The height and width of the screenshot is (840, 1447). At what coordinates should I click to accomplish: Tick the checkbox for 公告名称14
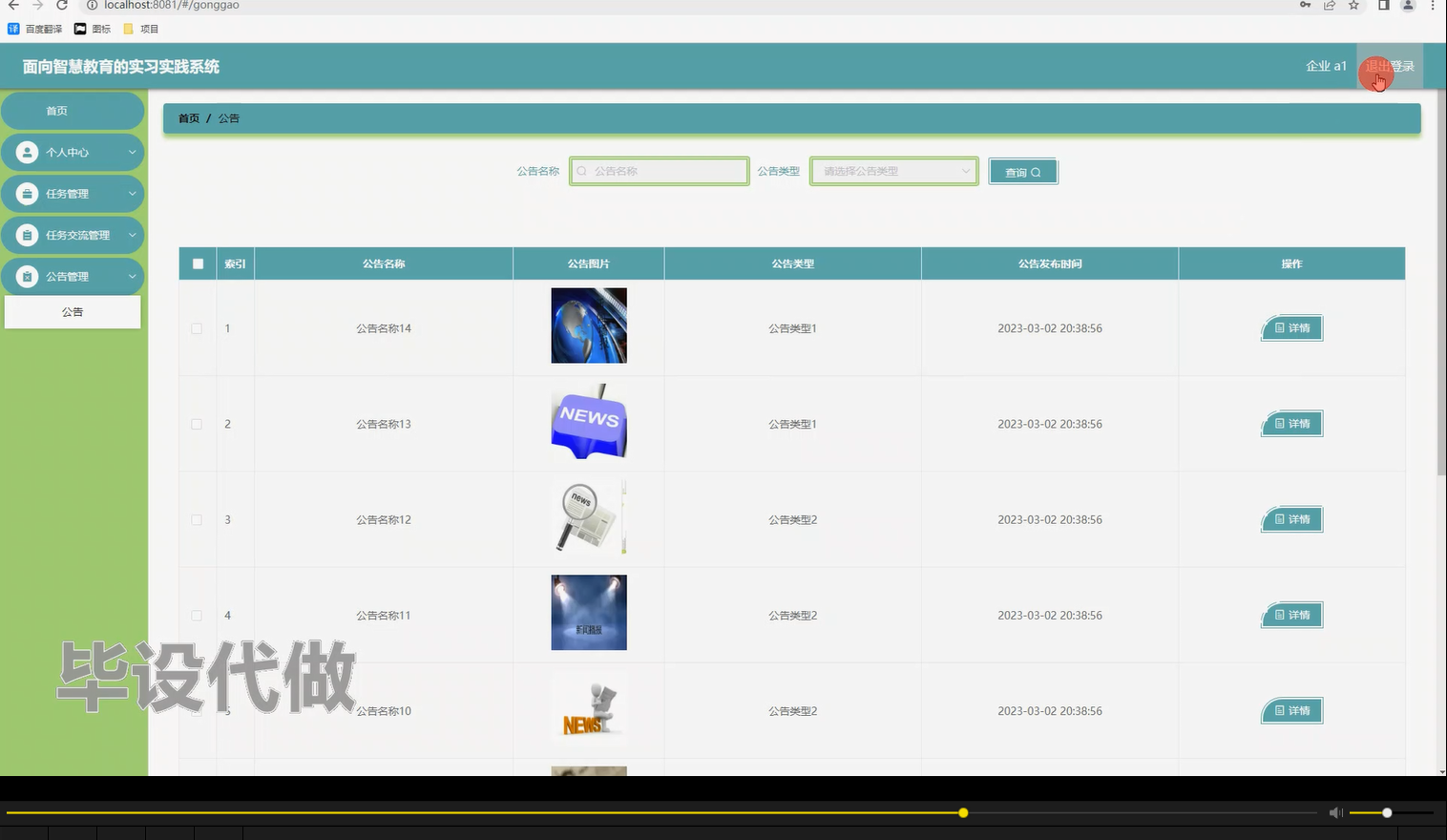pyautogui.click(x=197, y=328)
